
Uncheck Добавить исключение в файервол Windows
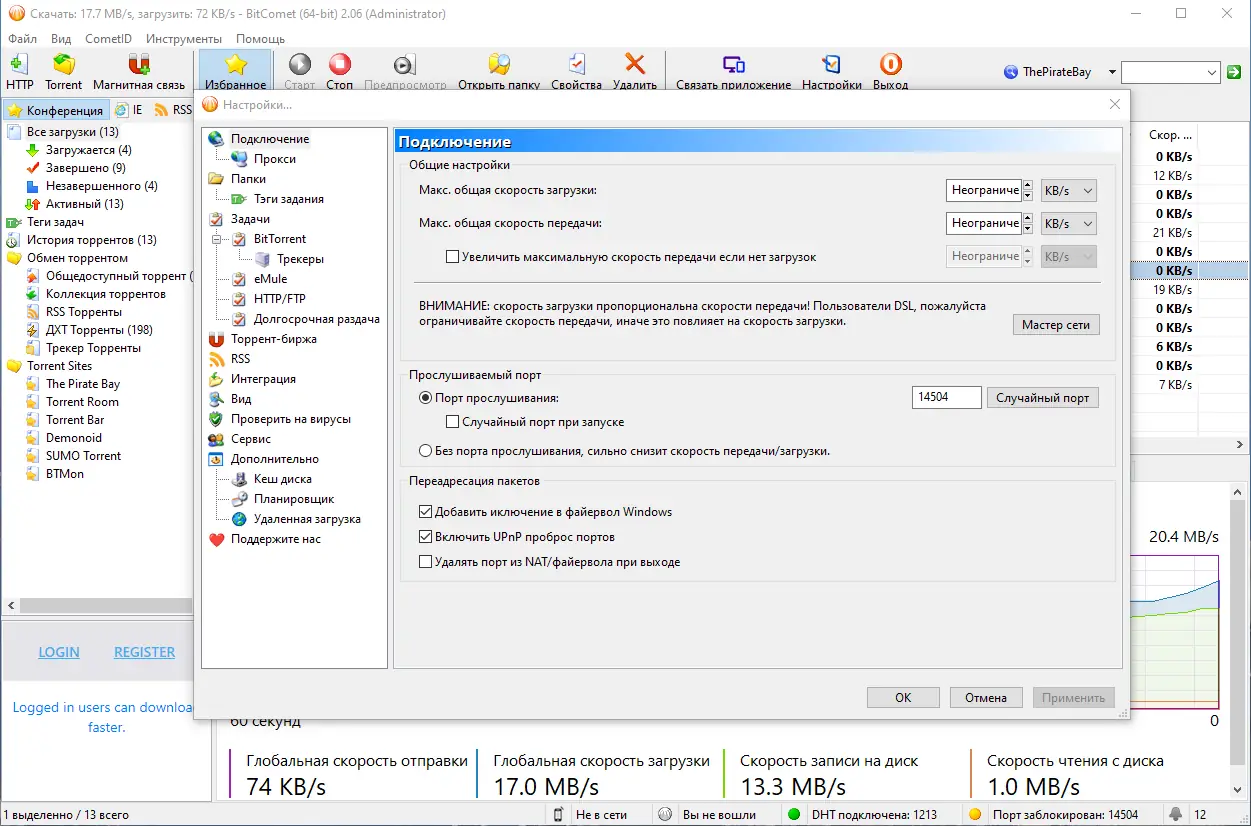click(x=425, y=512)
